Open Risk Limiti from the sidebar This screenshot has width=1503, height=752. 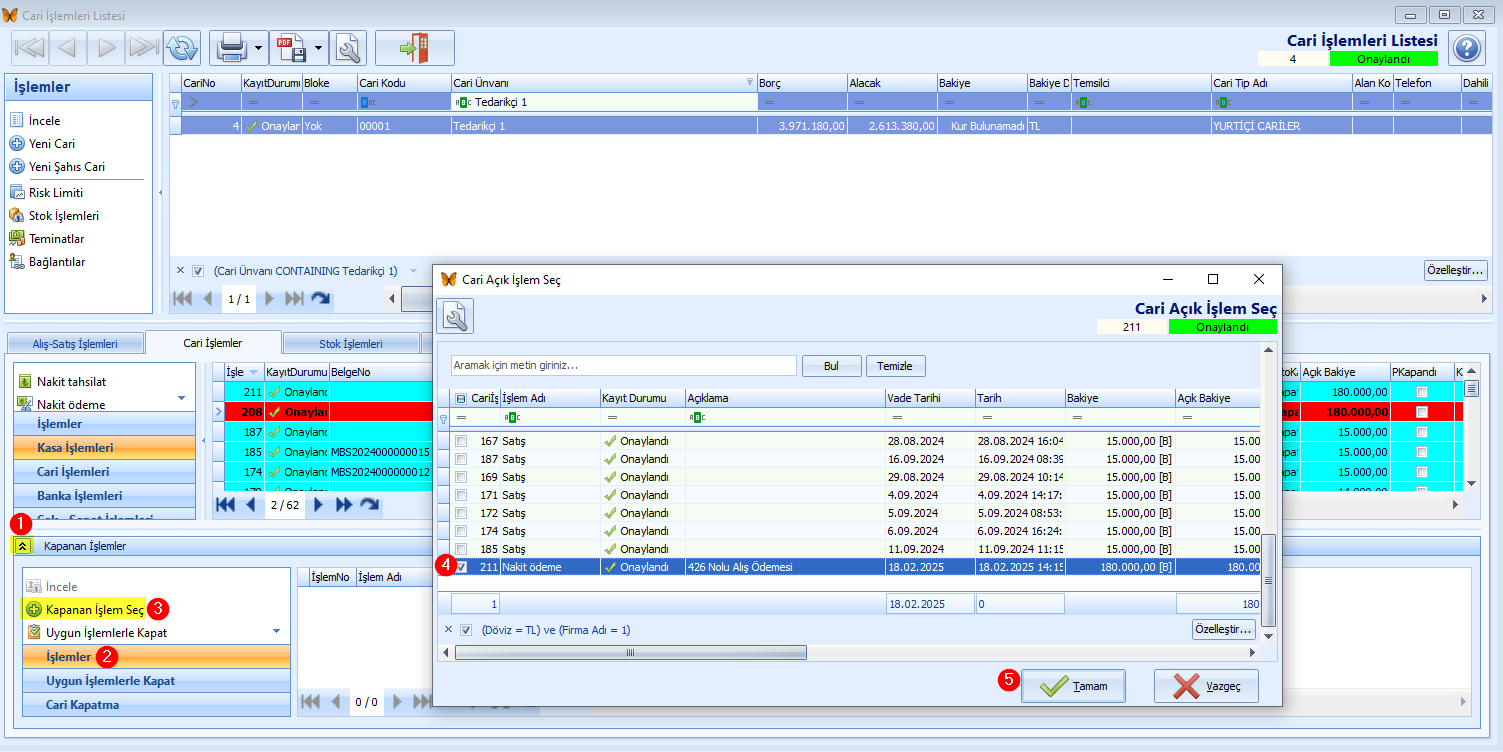(x=55, y=193)
